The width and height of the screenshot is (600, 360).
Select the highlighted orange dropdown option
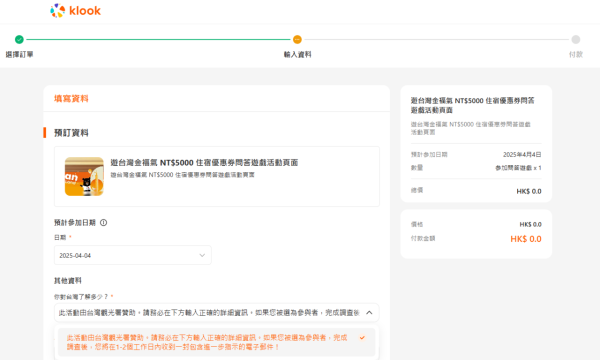tap(217, 342)
